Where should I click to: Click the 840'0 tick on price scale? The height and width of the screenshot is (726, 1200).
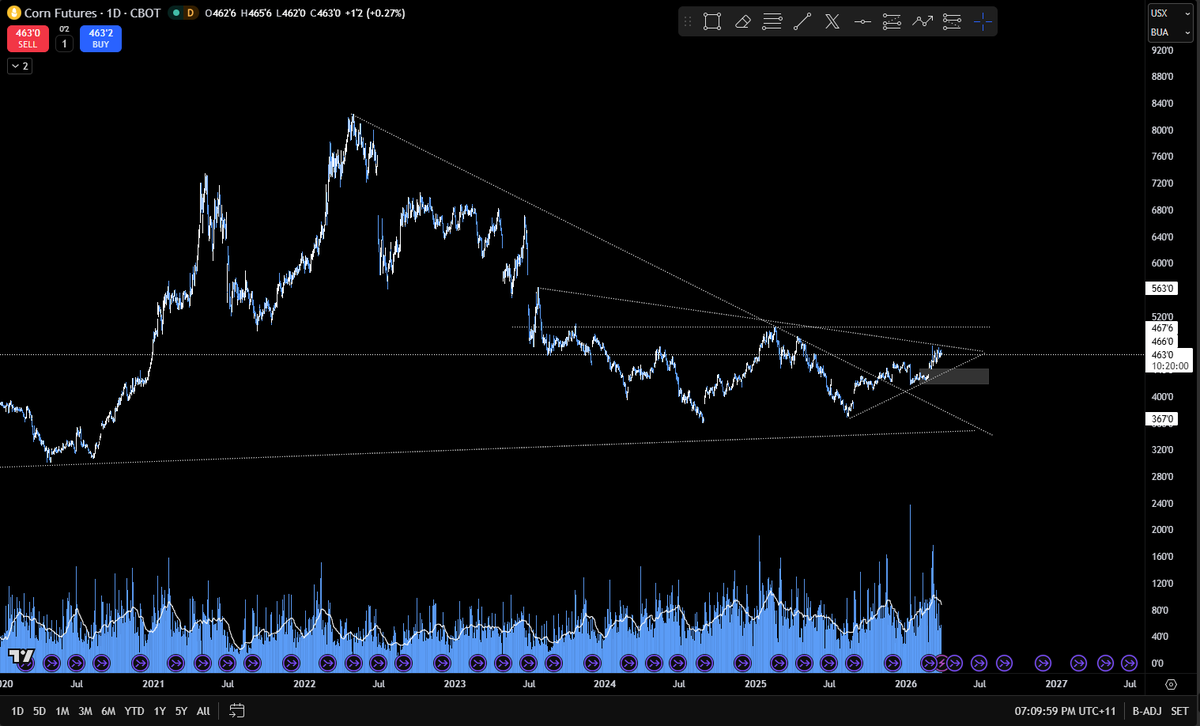tap(1161, 103)
